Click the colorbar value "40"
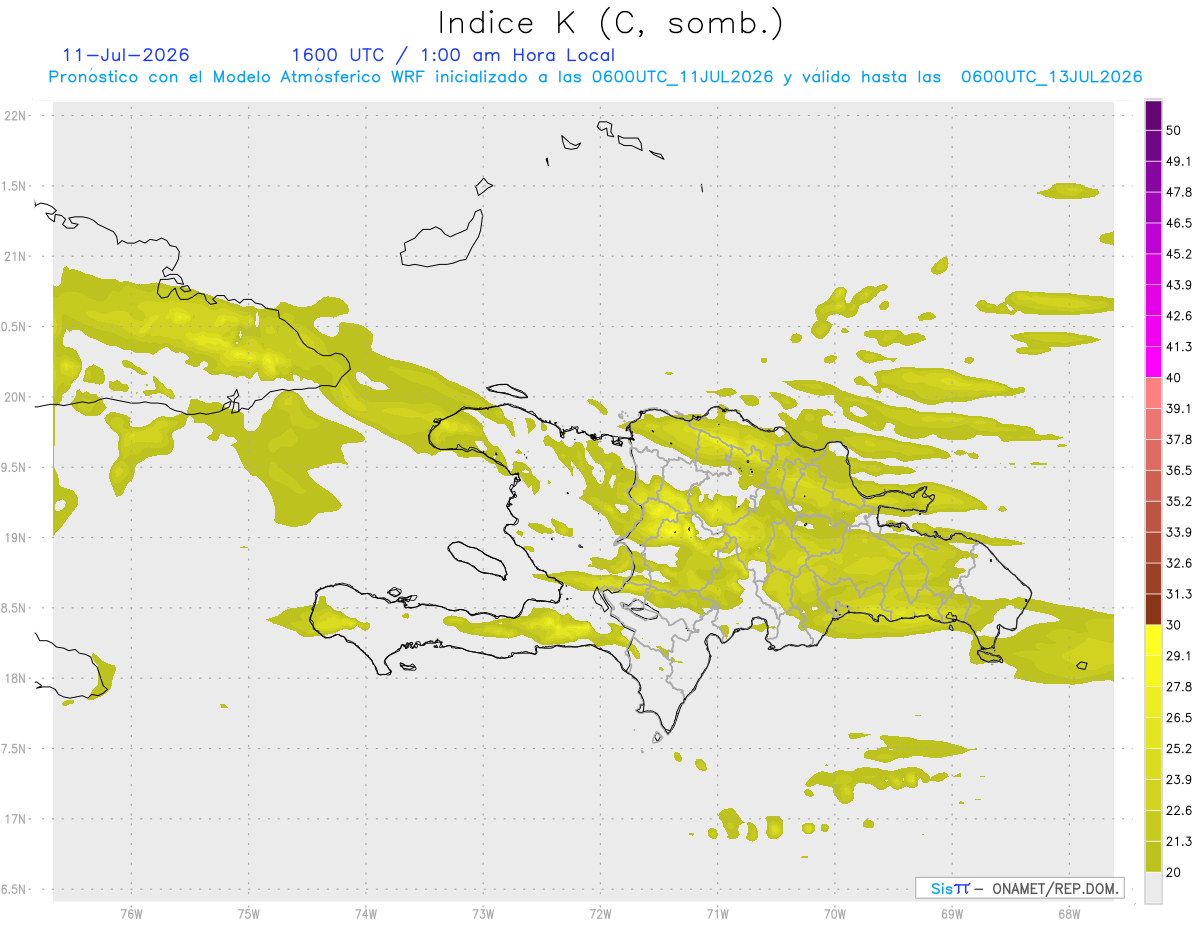The width and height of the screenshot is (1200, 927). pyautogui.click(x=1175, y=378)
